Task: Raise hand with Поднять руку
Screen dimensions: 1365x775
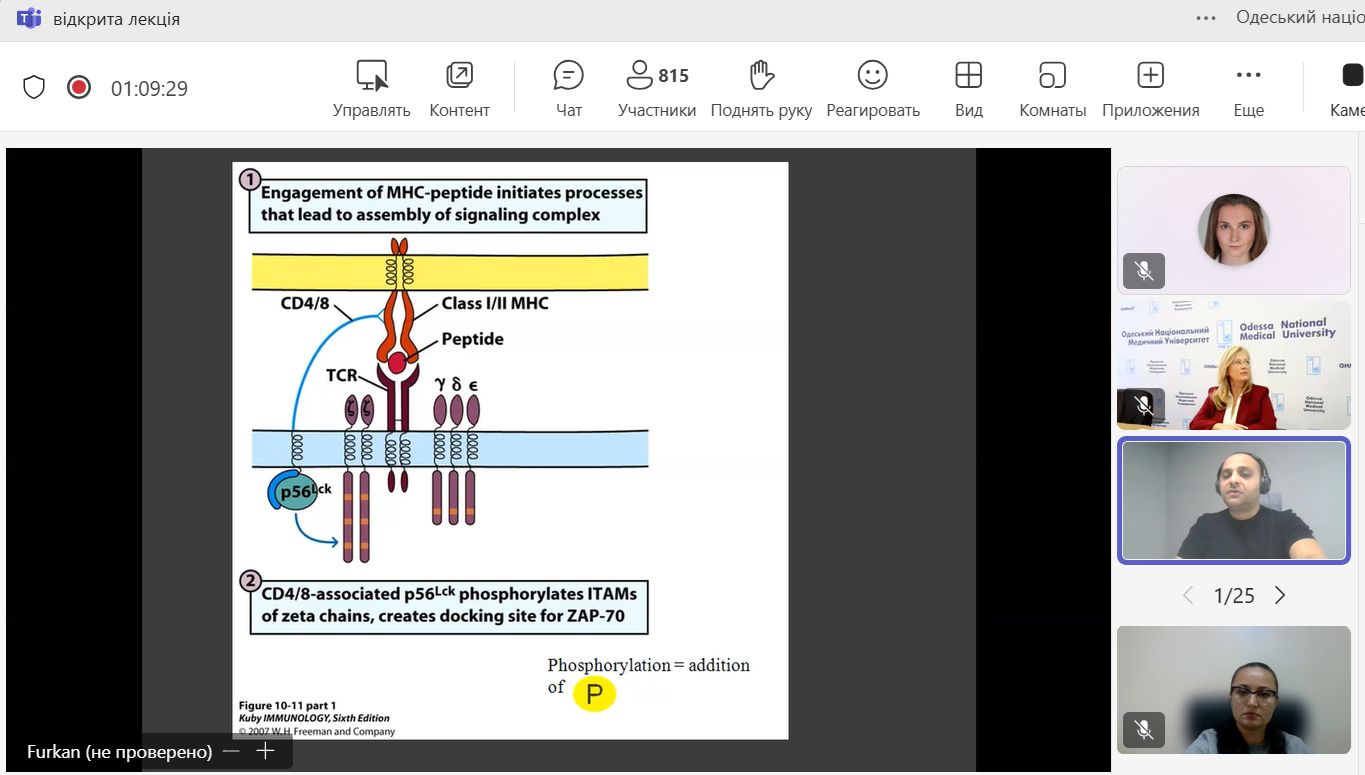Action: coord(761,77)
